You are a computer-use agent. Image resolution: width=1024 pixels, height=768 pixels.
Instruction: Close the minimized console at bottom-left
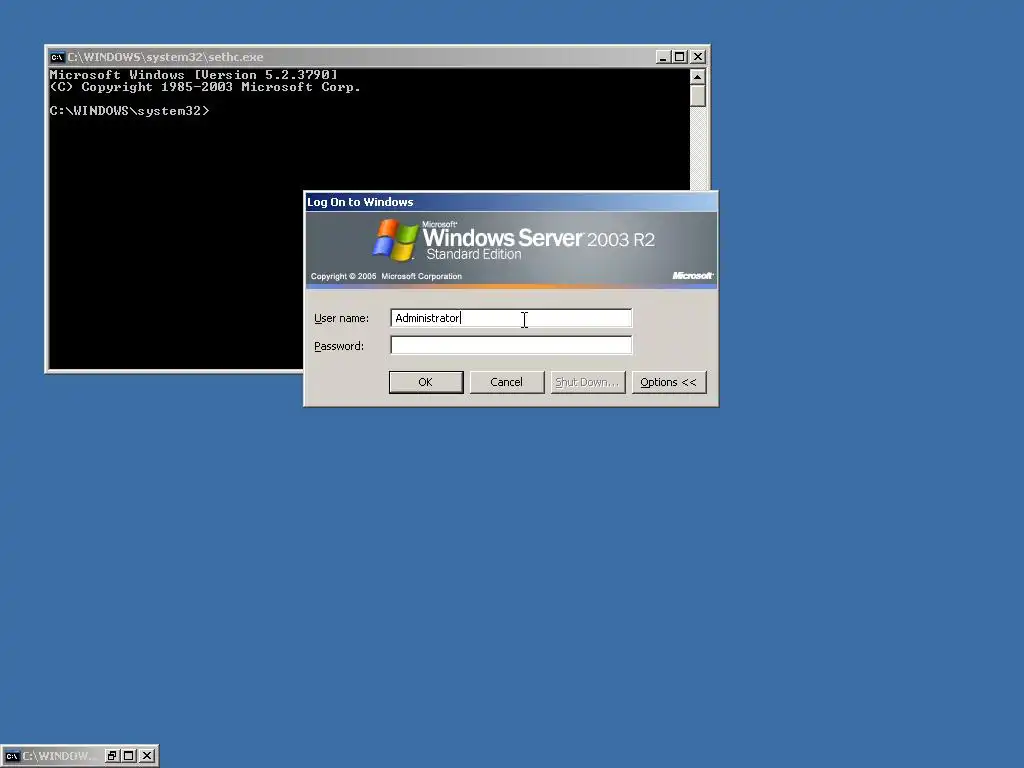coord(147,756)
